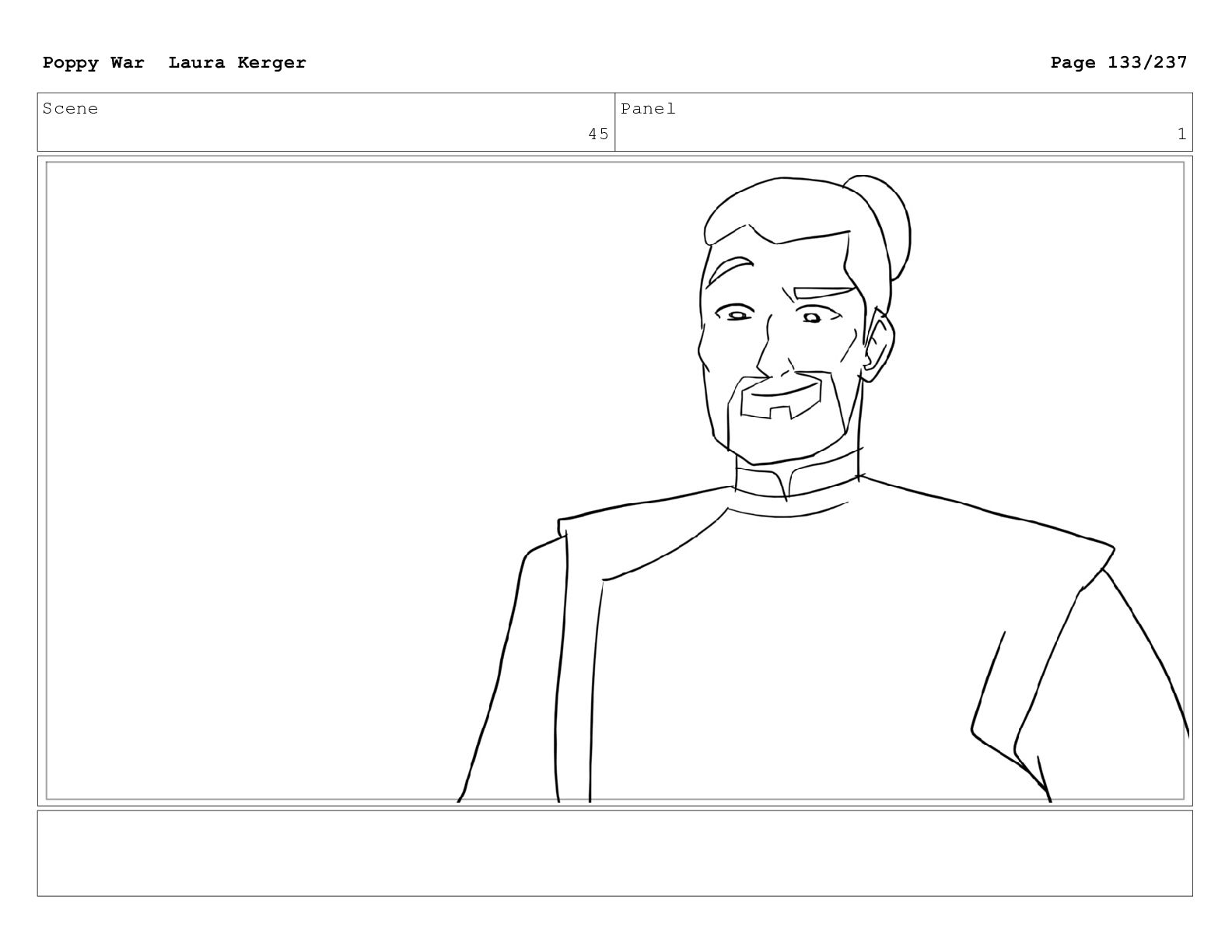Click the 'Poppy War' title text
1232x952 pixels.
(93, 63)
